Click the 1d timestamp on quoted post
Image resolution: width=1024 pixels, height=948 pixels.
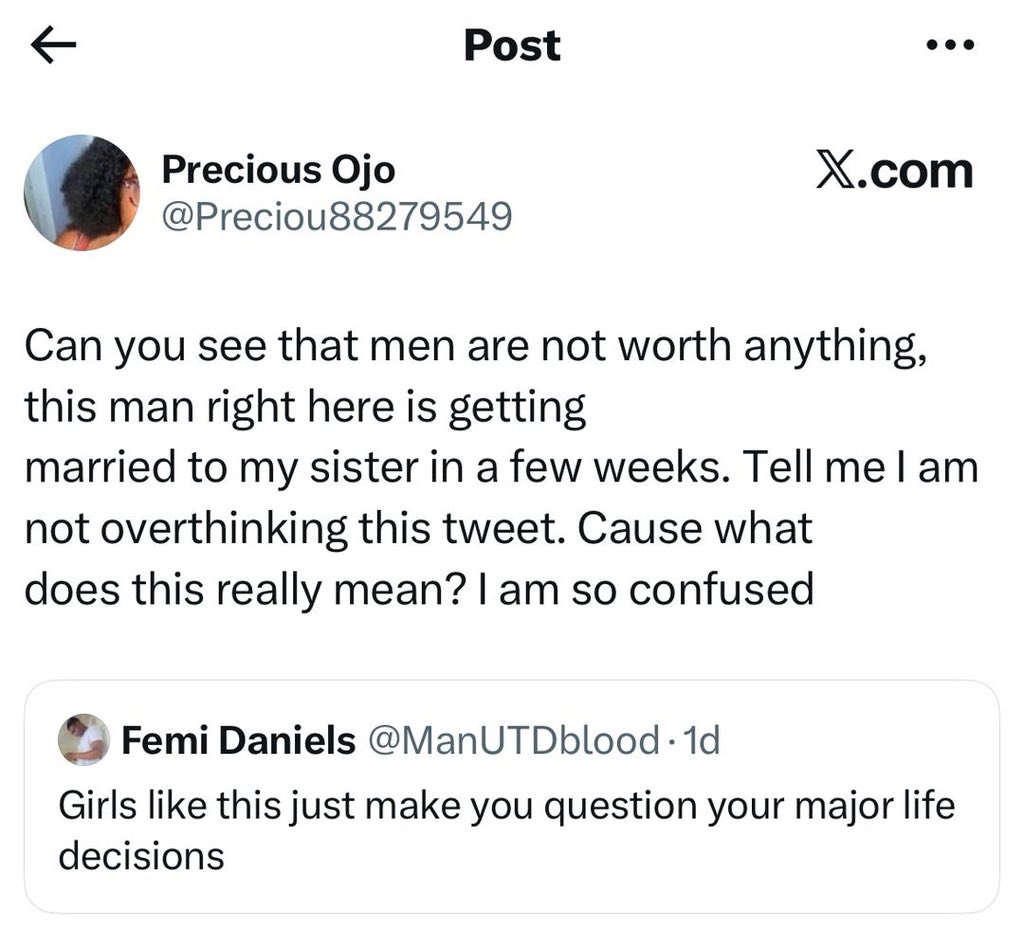tap(701, 740)
